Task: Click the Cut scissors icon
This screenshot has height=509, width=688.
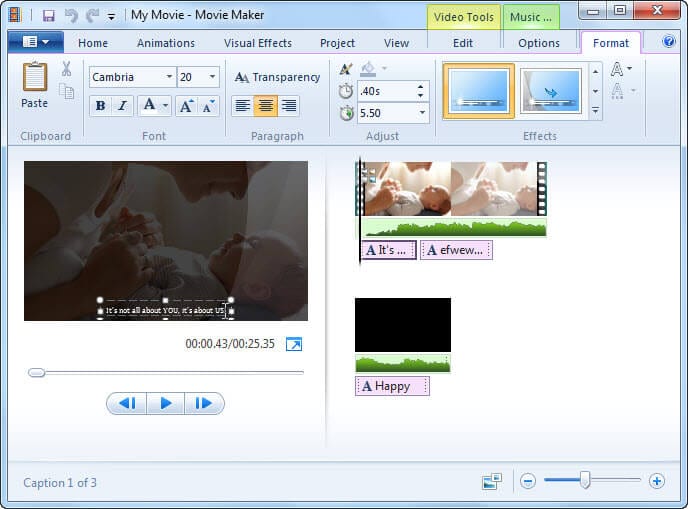Action: 66,69
